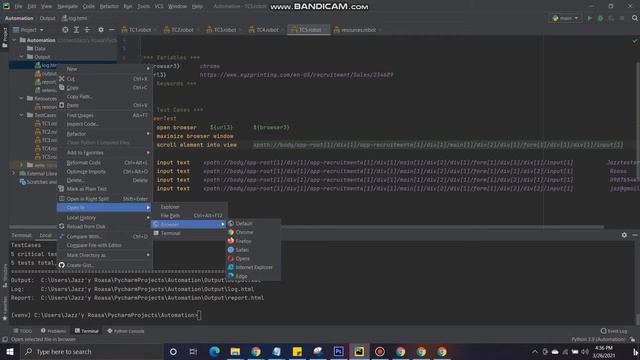The height and width of the screenshot is (360, 640).
Task: Click Compare With in the context menu
Action: [x=104, y=237]
